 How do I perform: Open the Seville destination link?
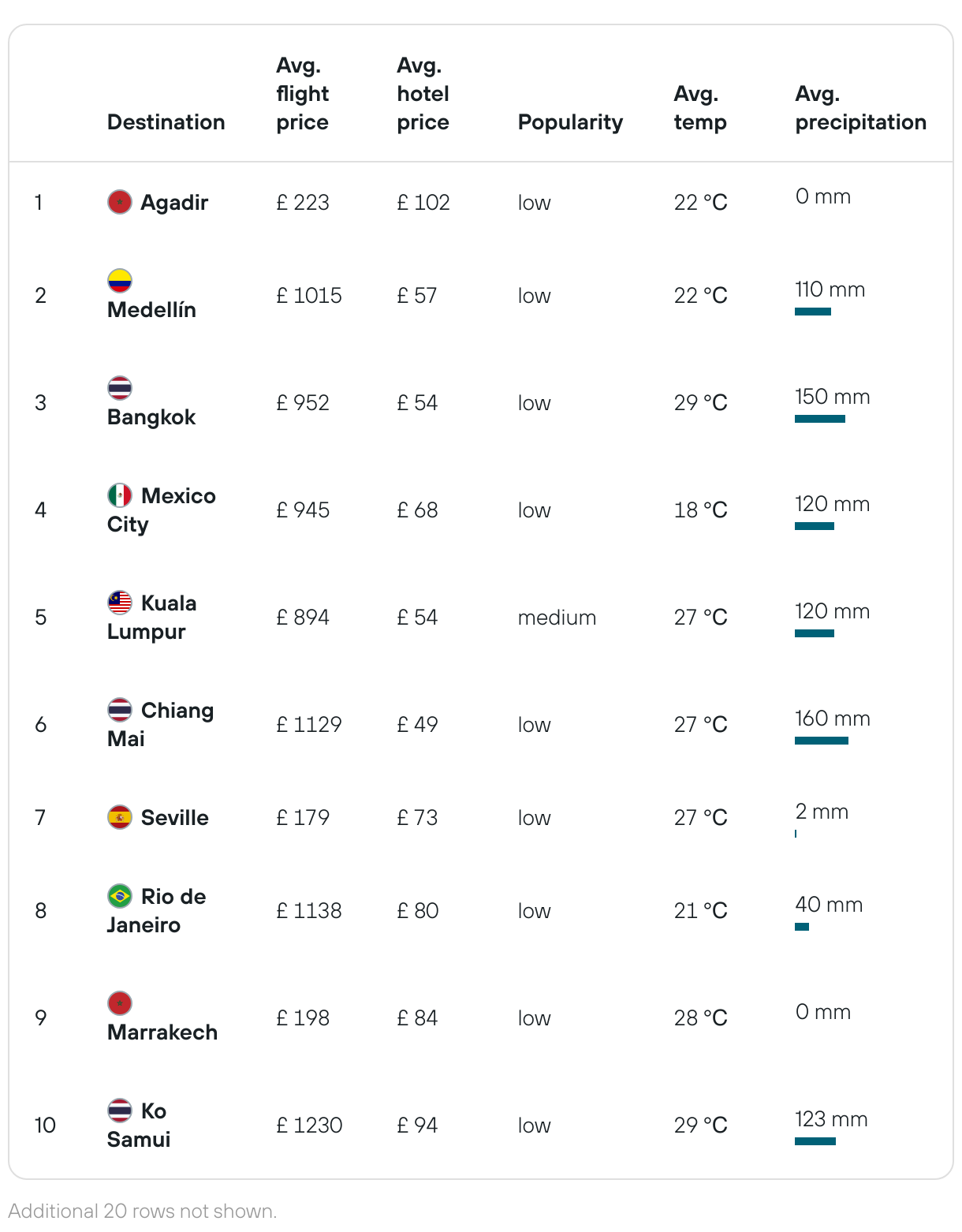pos(175,818)
